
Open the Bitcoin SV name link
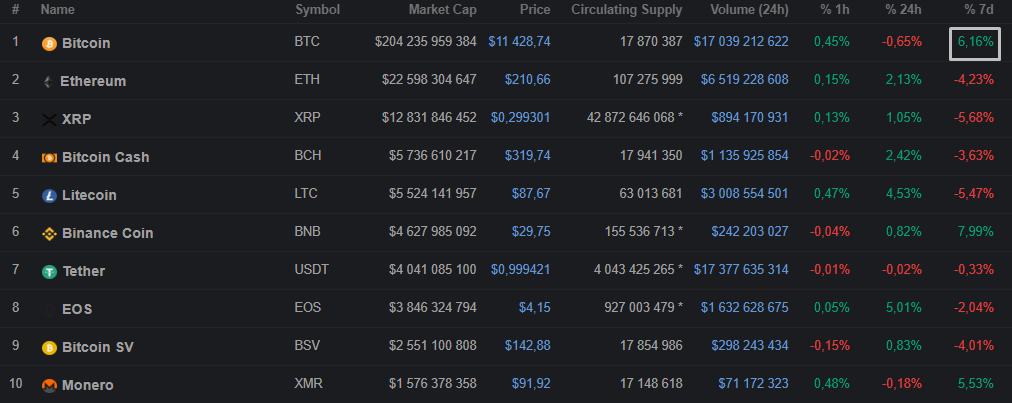[x=97, y=348]
